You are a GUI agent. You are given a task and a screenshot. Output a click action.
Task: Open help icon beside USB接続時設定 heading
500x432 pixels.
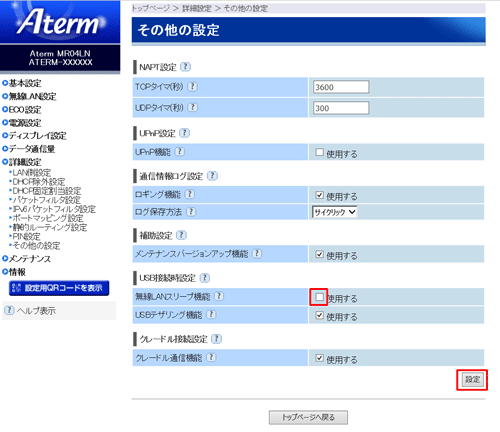point(205,278)
